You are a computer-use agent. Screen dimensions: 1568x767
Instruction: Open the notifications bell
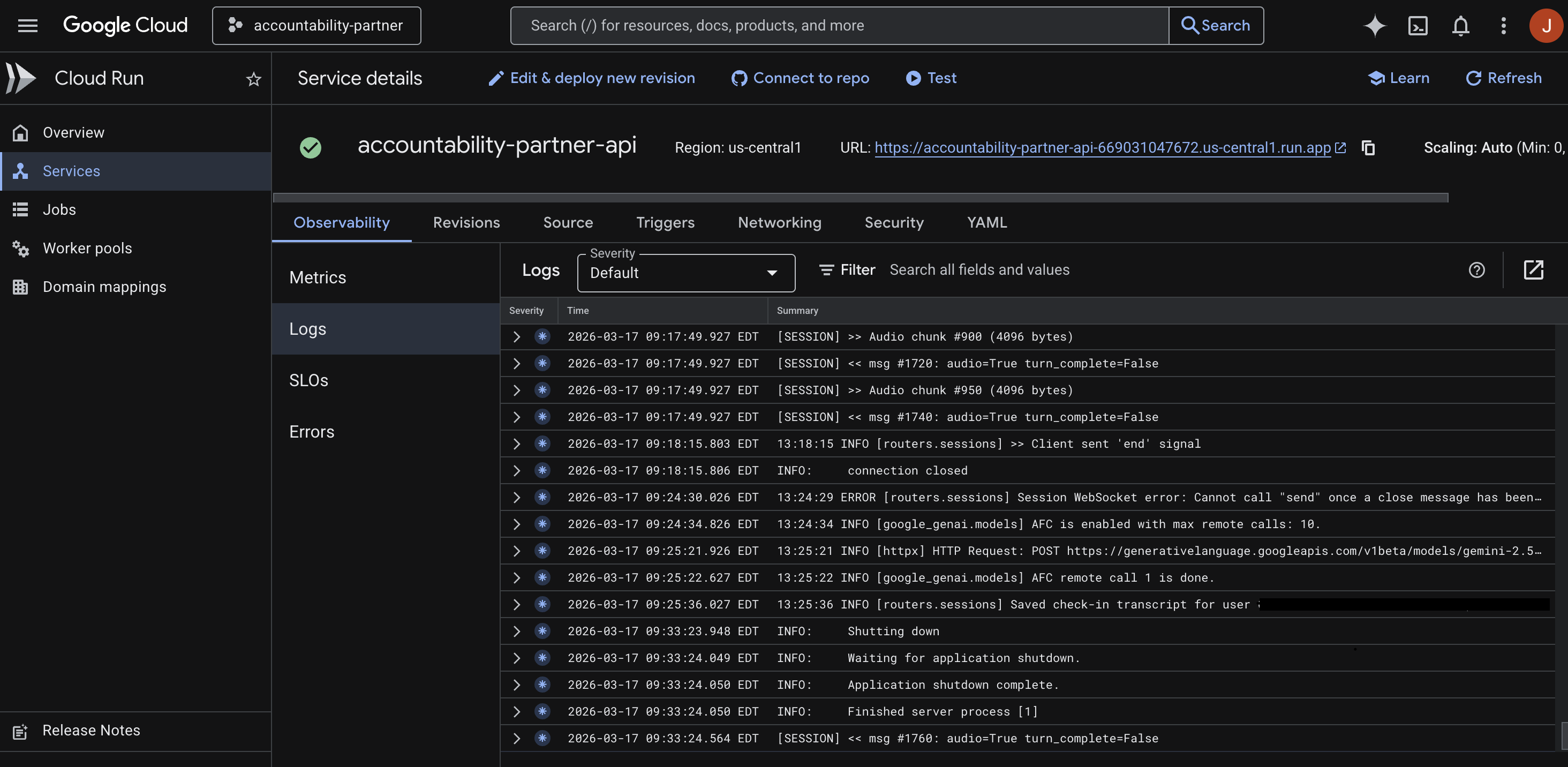click(x=1460, y=26)
